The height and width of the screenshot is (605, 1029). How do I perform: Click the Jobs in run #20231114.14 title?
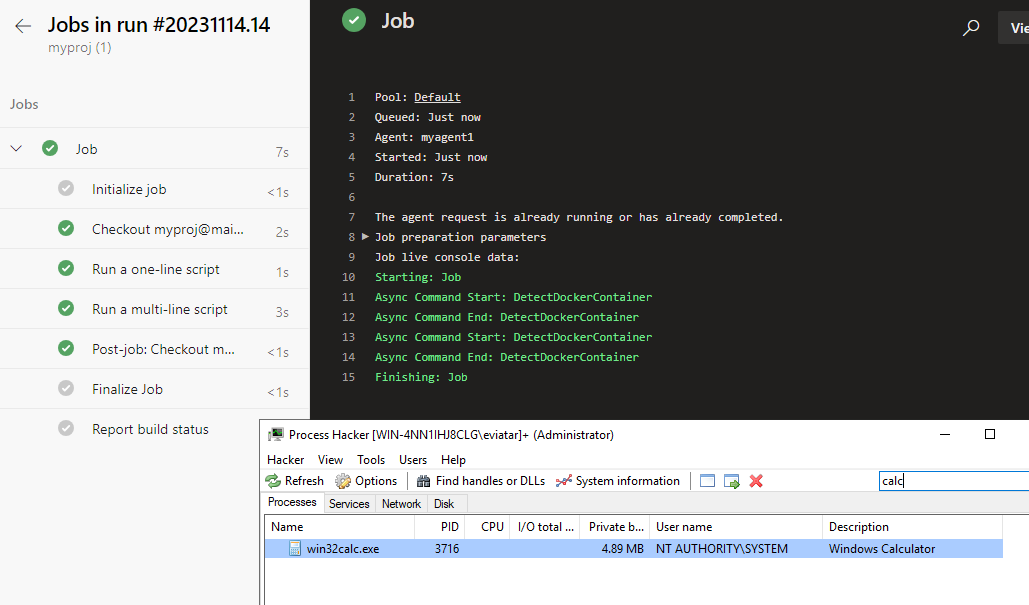159,25
